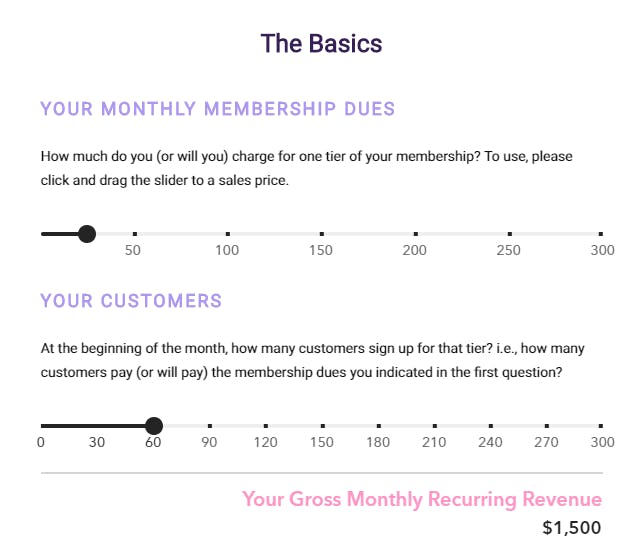Set customers slider to 180 tick
Image resolution: width=644 pixels, height=552 pixels.
coord(379,426)
